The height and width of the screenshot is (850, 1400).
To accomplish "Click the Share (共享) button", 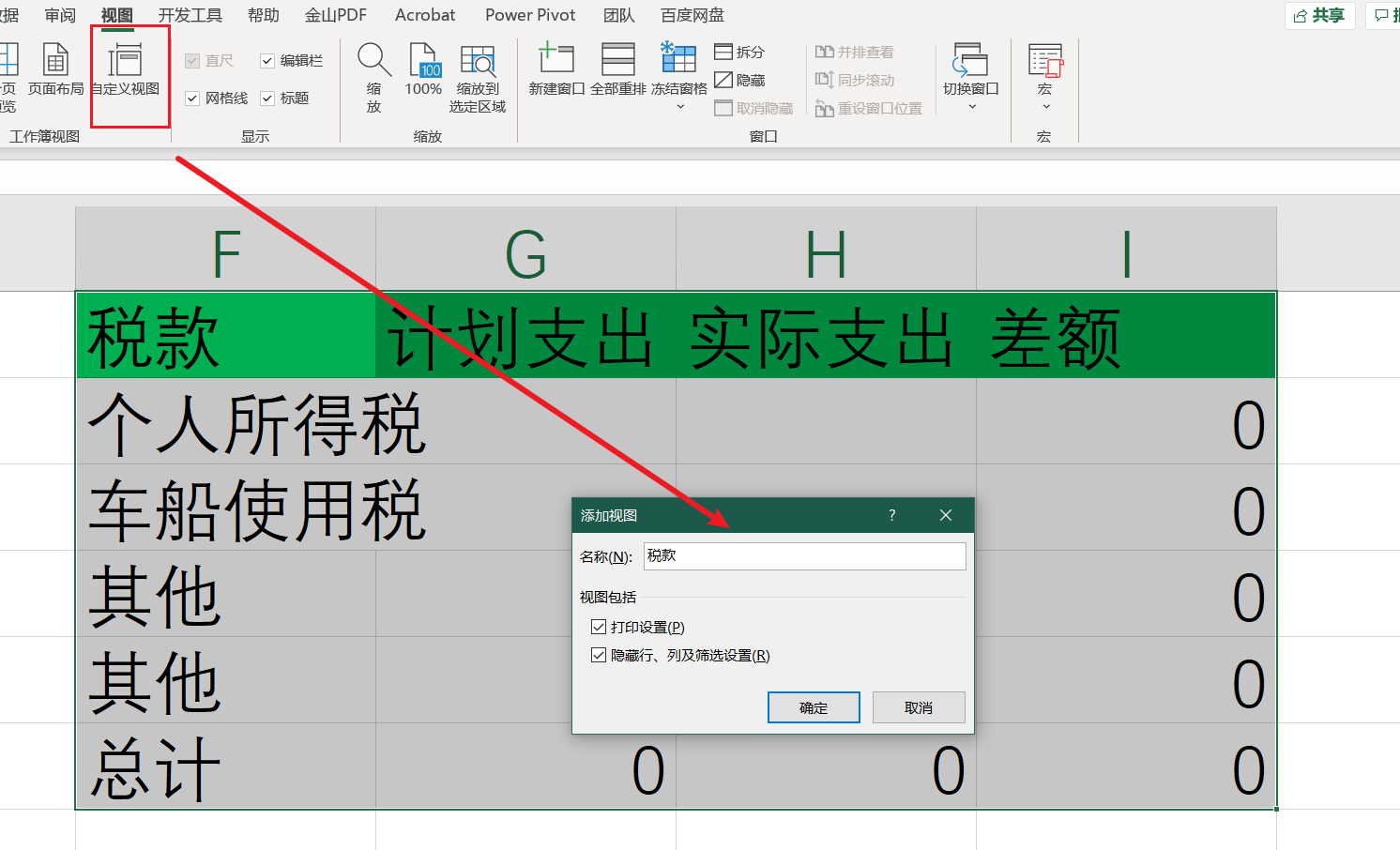I will 1319,15.
